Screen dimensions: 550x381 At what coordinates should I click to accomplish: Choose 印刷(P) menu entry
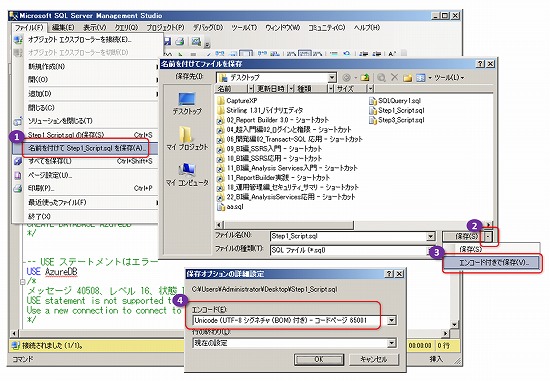pos(85,188)
